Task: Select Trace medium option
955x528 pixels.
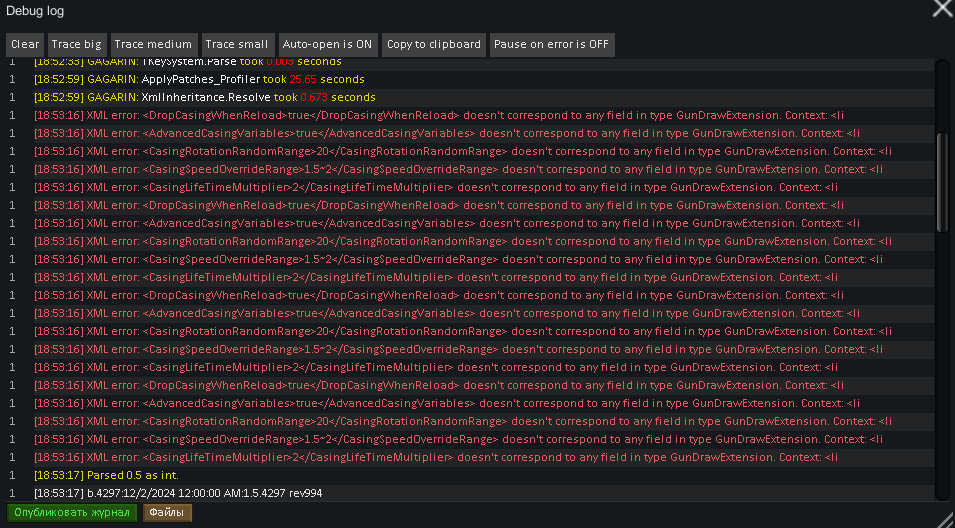Action: click(x=153, y=45)
